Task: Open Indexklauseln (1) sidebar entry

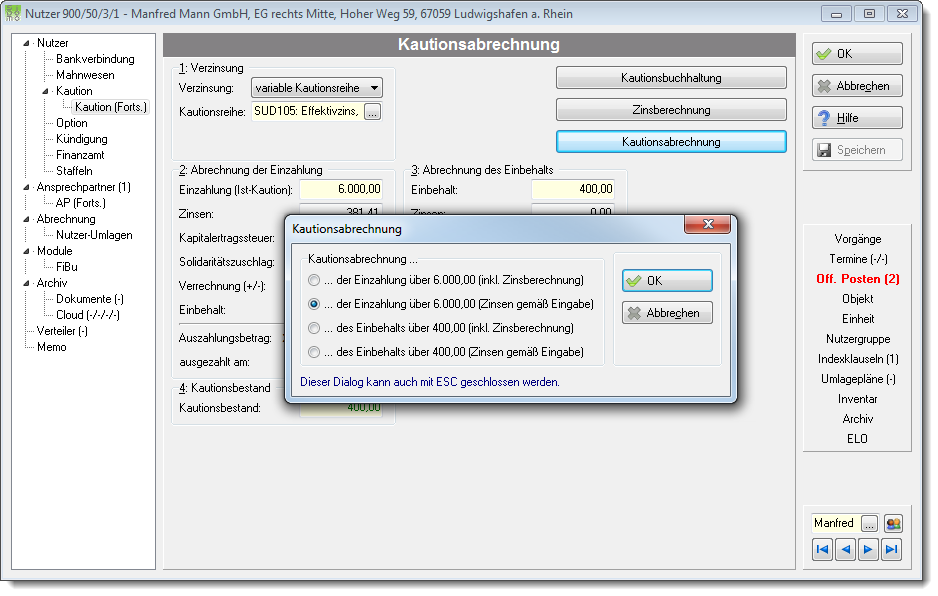Action: pos(858,359)
